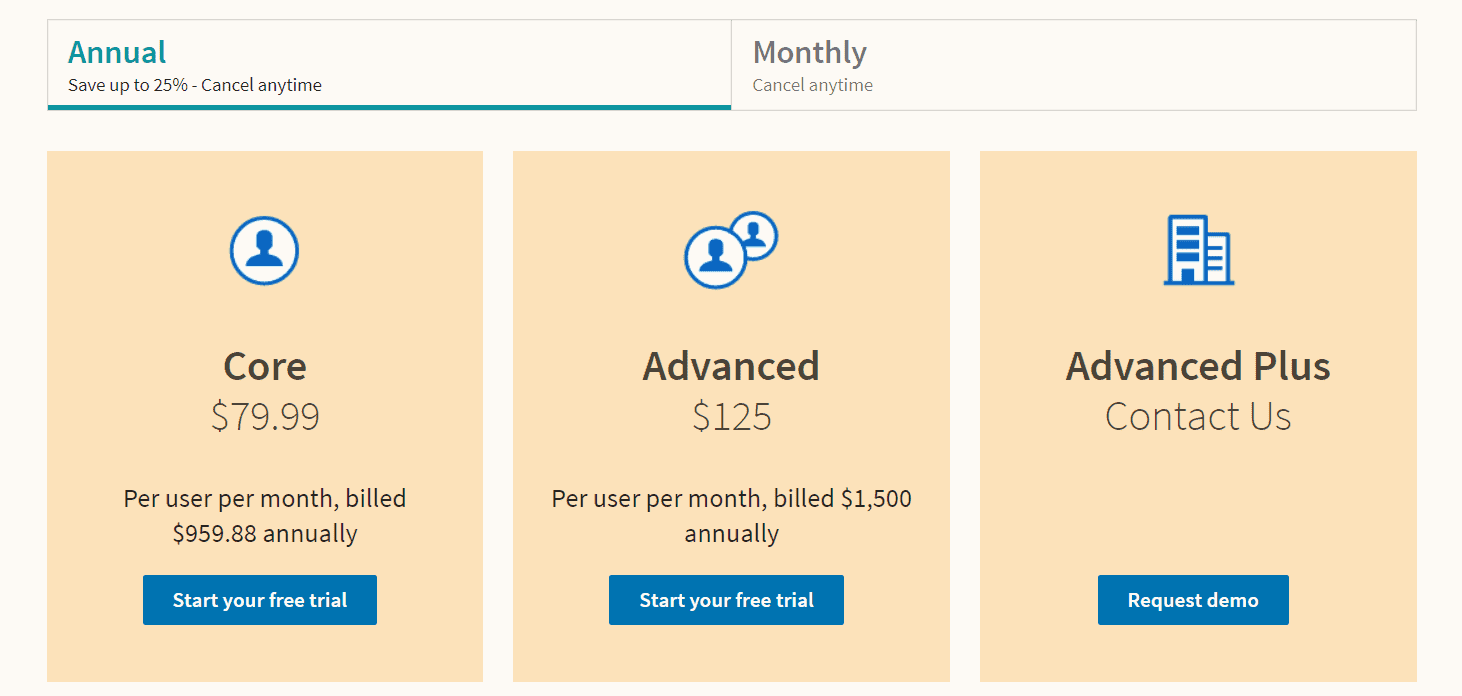1462x696 pixels.
Task: Click the Advanced Plus plan title
Action: click(1197, 366)
